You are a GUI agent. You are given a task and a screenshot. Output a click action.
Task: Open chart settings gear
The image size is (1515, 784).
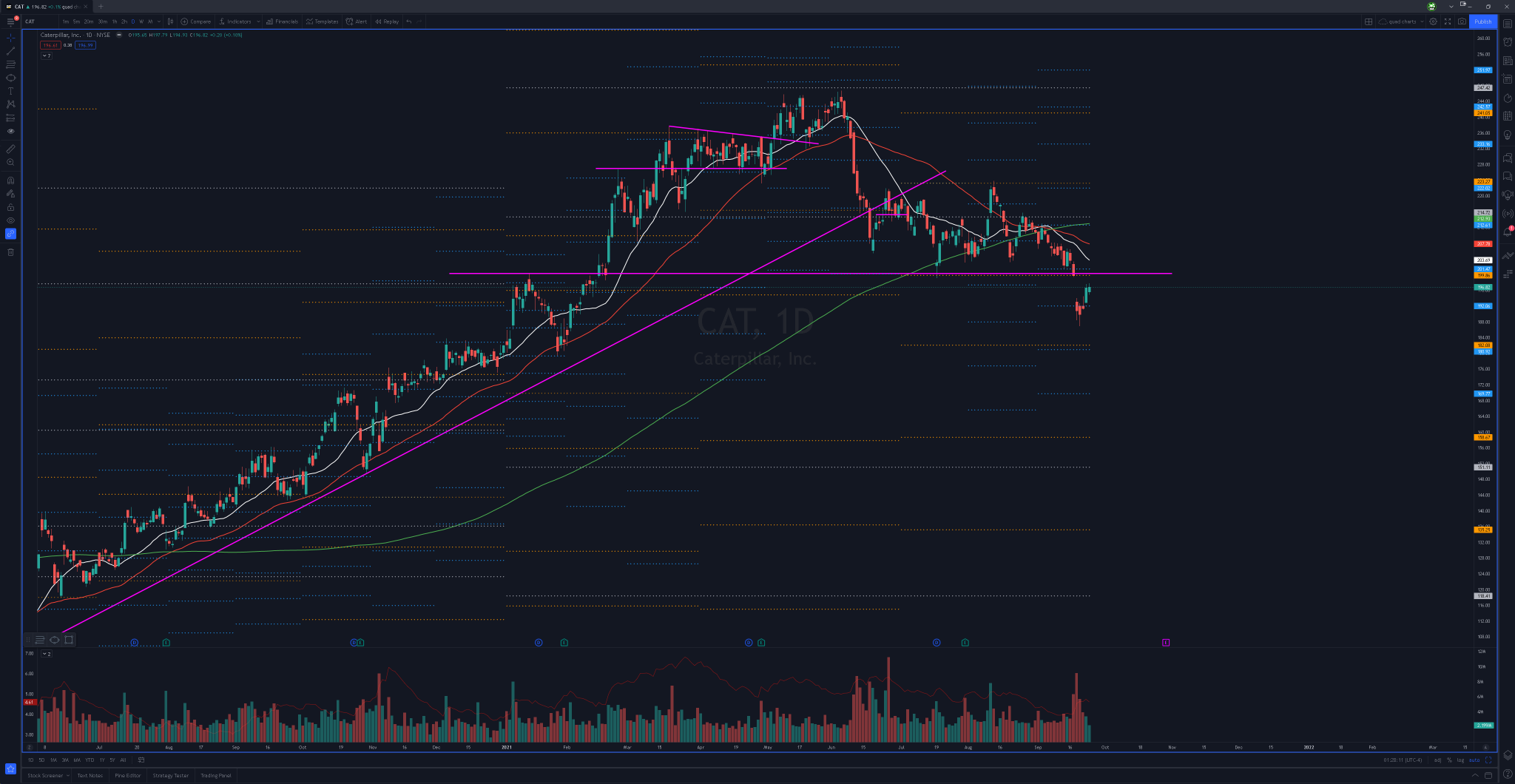(1433, 21)
